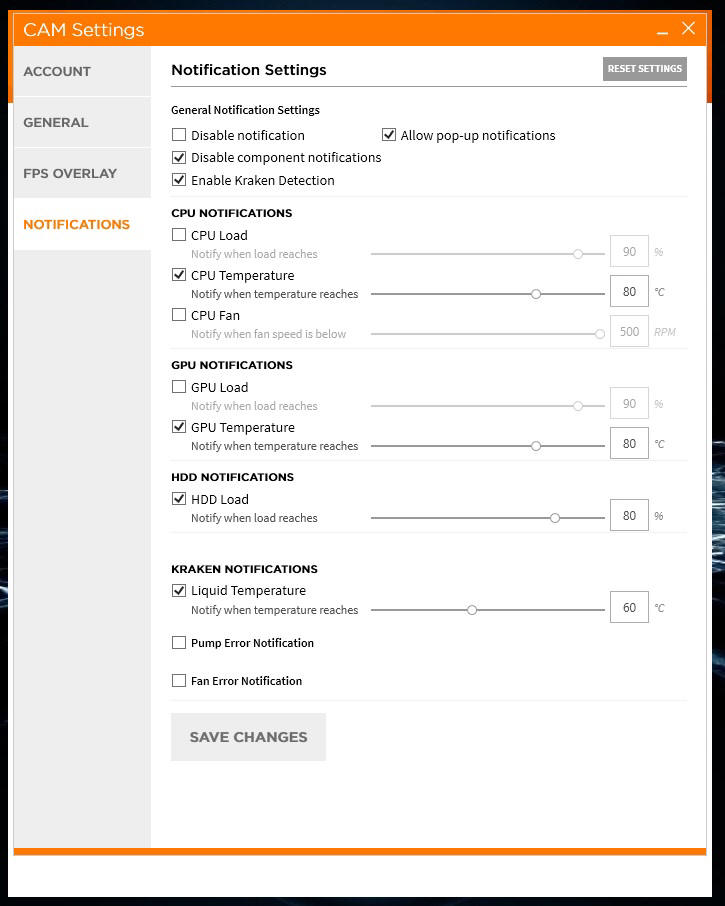Click the Reset Settings button
Viewport: 725px width, 906px height.
(645, 69)
